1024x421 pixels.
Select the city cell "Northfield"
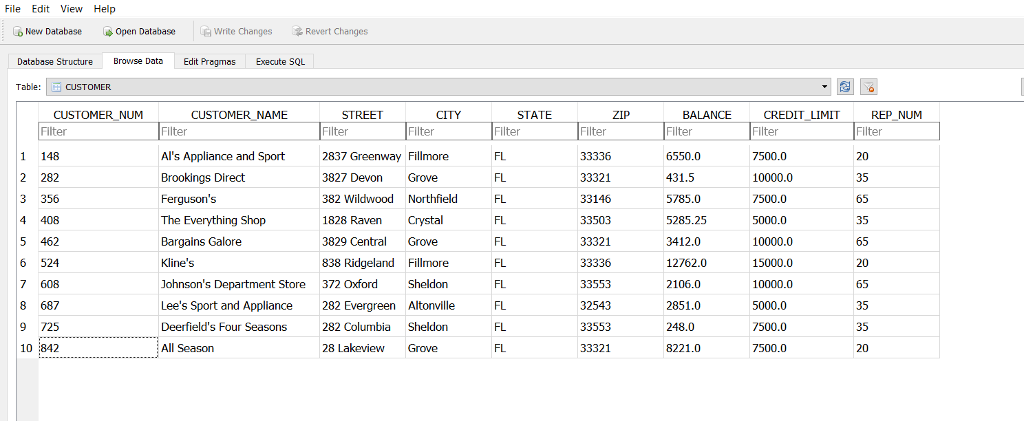pos(449,199)
